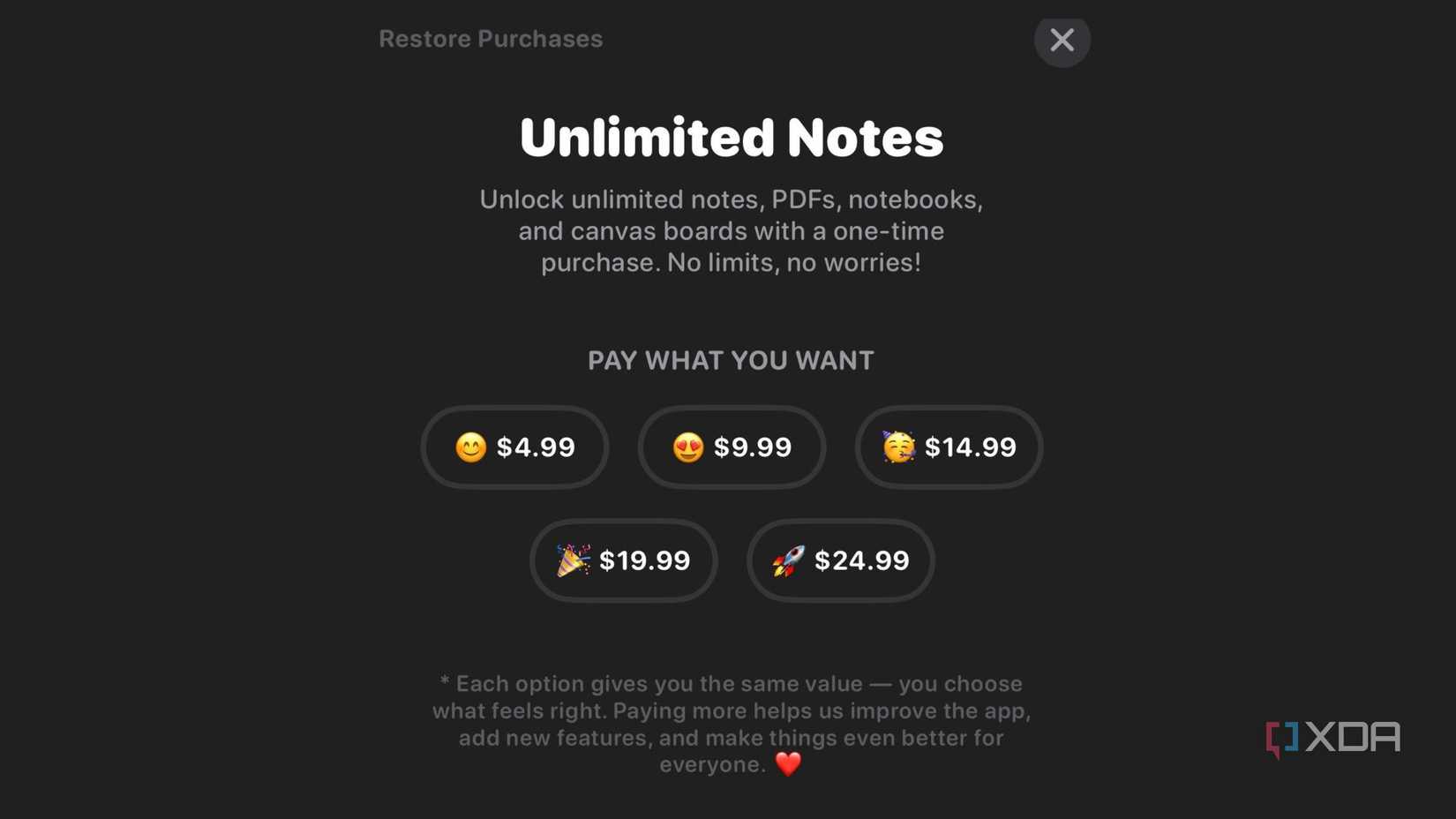Choose the $24.99 top tier
This screenshot has height=819, width=1456.
(840, 560)
